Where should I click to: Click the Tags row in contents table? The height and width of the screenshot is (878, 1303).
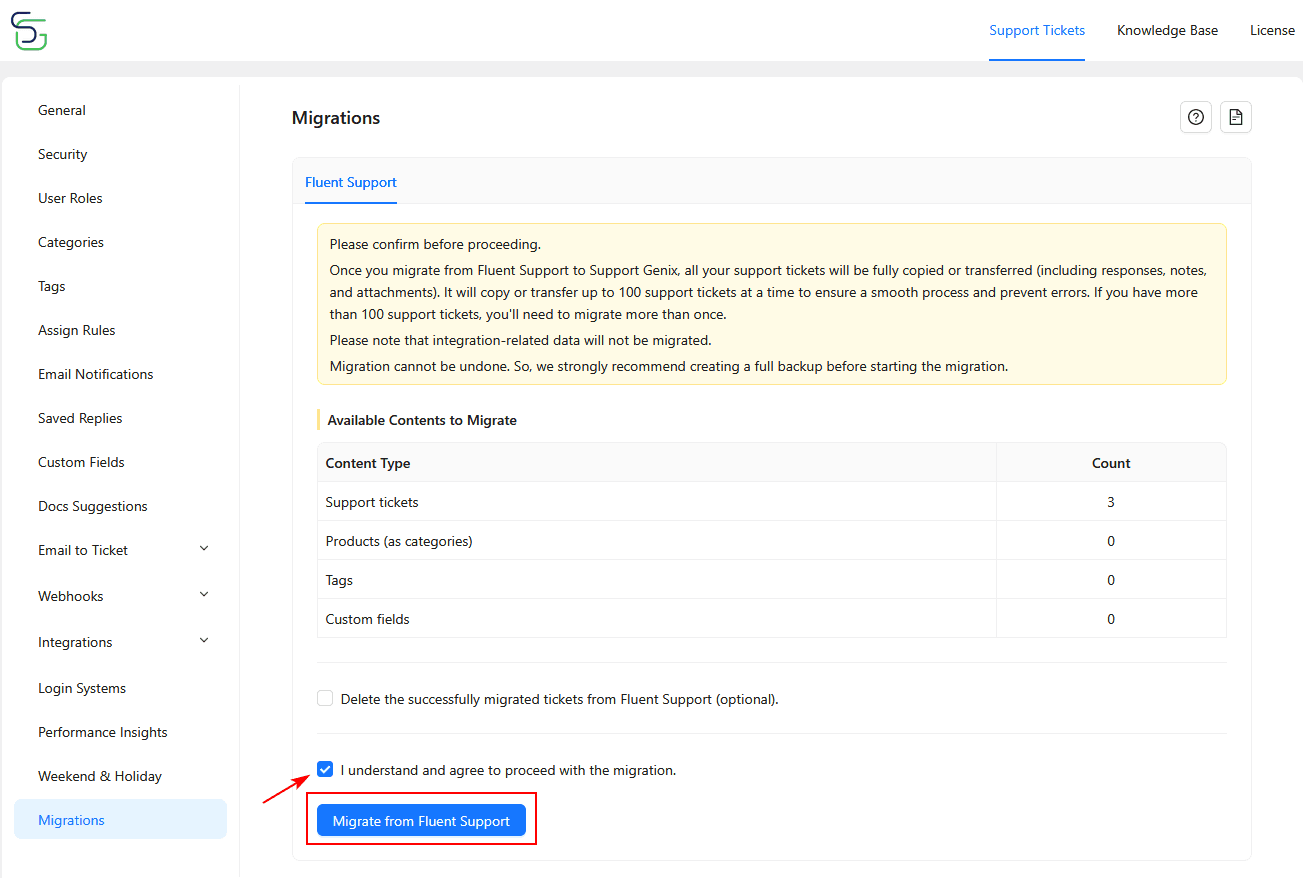click(772, 580)
